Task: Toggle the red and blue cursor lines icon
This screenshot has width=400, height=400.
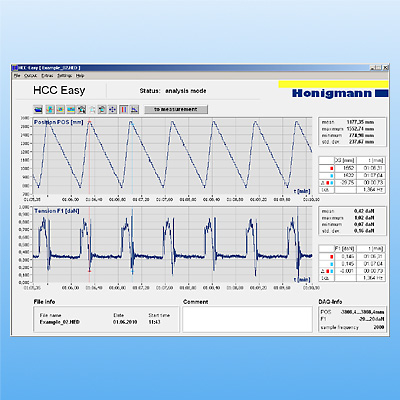Action: click(123, 109)
